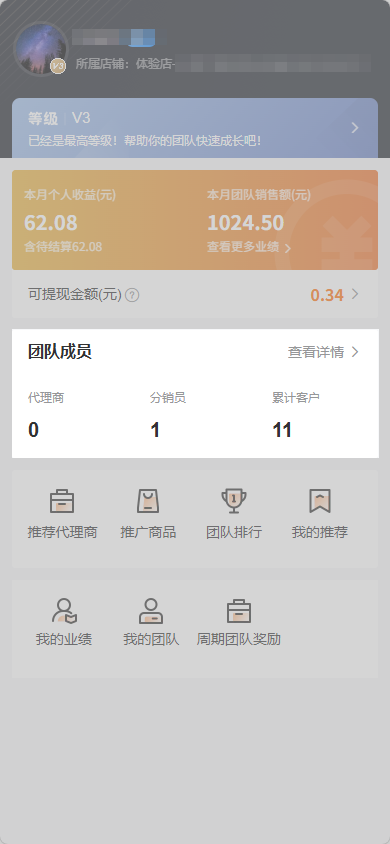This screenshot has height=844, width=390.
Task: Expand the 等级 V3 card chevron
Action: tap(354, 128)
